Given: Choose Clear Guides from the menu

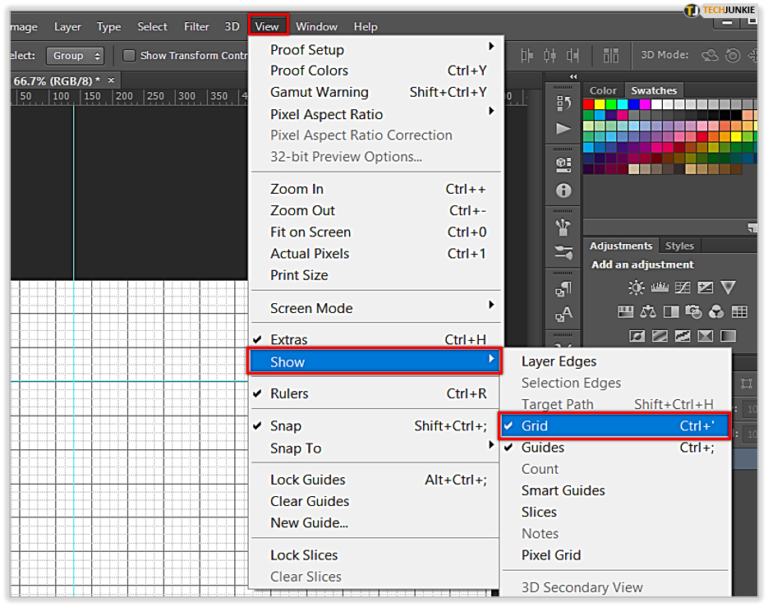Looking at the screenshot, I should tap(310, 501).
